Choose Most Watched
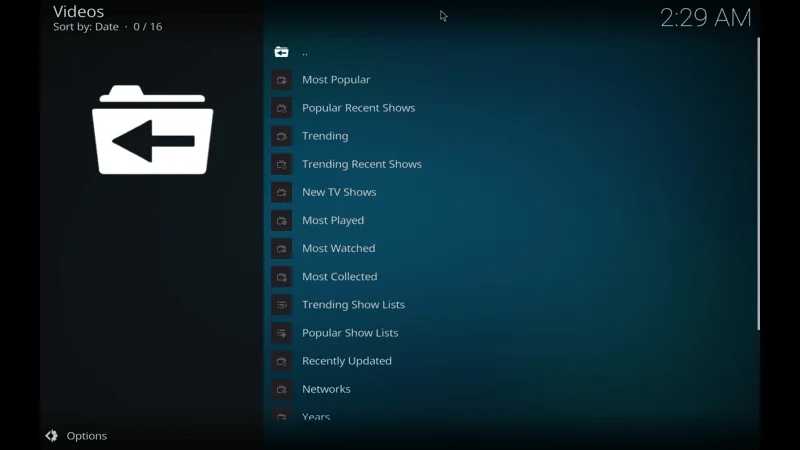 338,248
